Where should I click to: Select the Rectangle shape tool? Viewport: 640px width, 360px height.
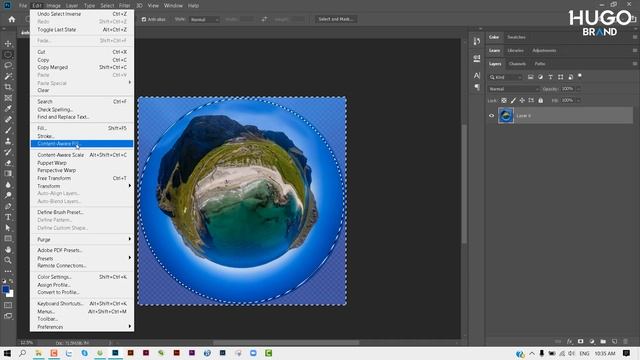click(x=8, y=238)
